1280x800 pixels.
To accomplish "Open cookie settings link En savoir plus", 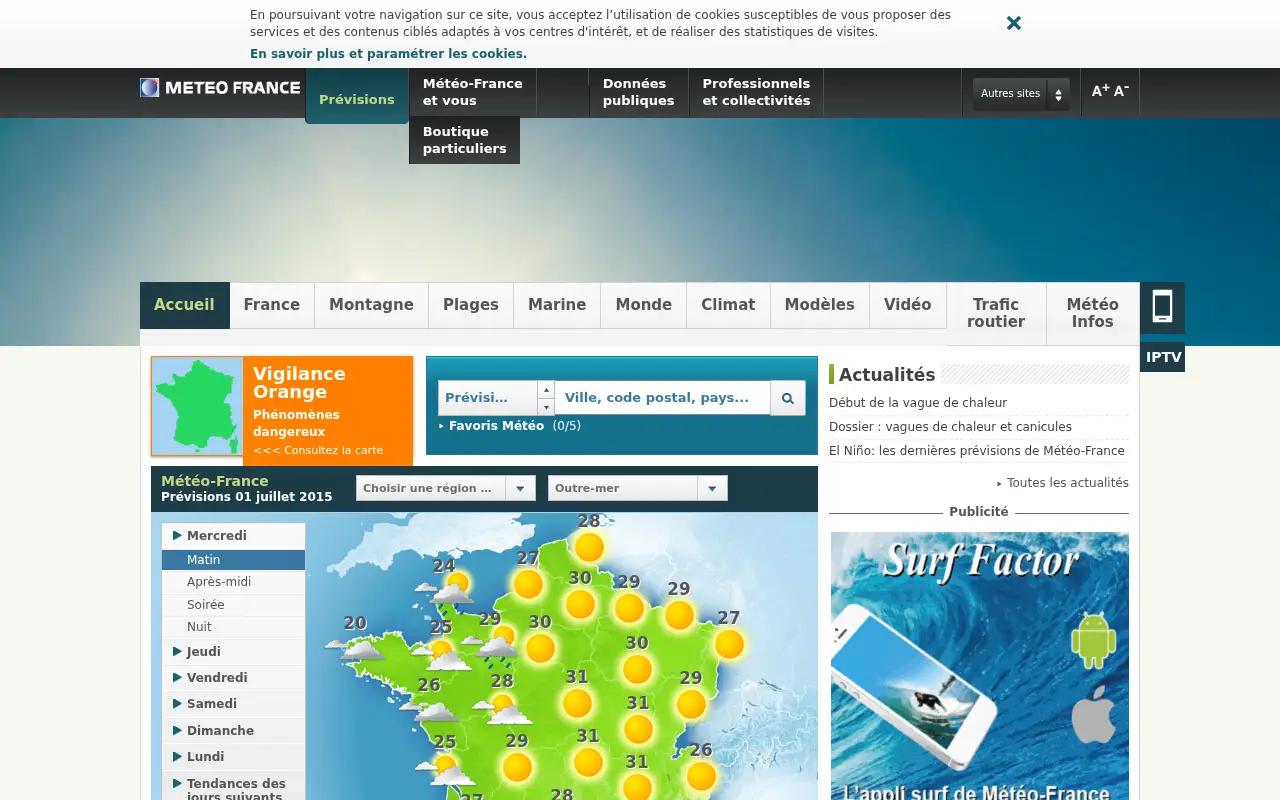I will [388, 54].
